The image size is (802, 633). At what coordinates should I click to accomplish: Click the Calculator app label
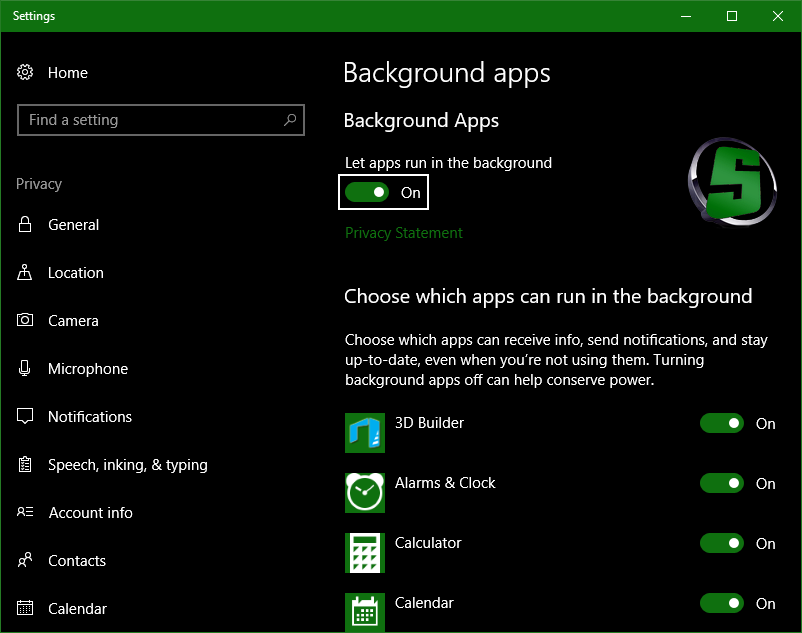click(428, 542)
